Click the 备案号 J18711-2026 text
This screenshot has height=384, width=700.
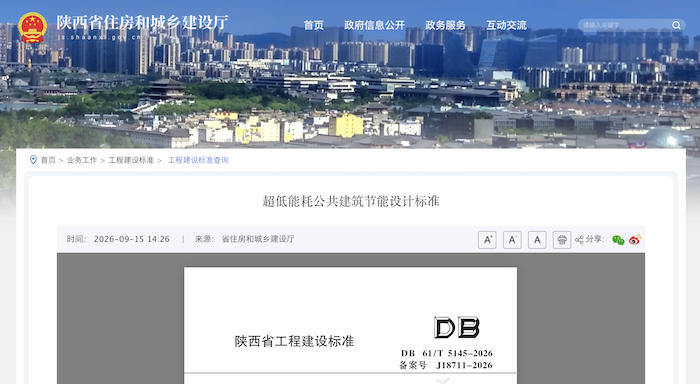pos(446,365)
